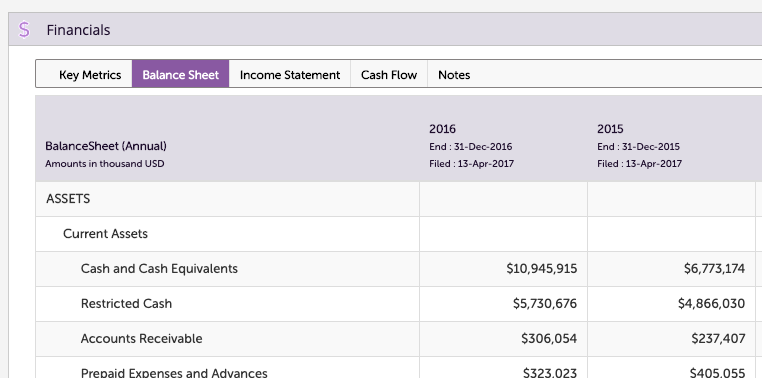Go to the Notes tab
Image resolution: width=762 pixels, height=378 pixels.
click(454, 75)
